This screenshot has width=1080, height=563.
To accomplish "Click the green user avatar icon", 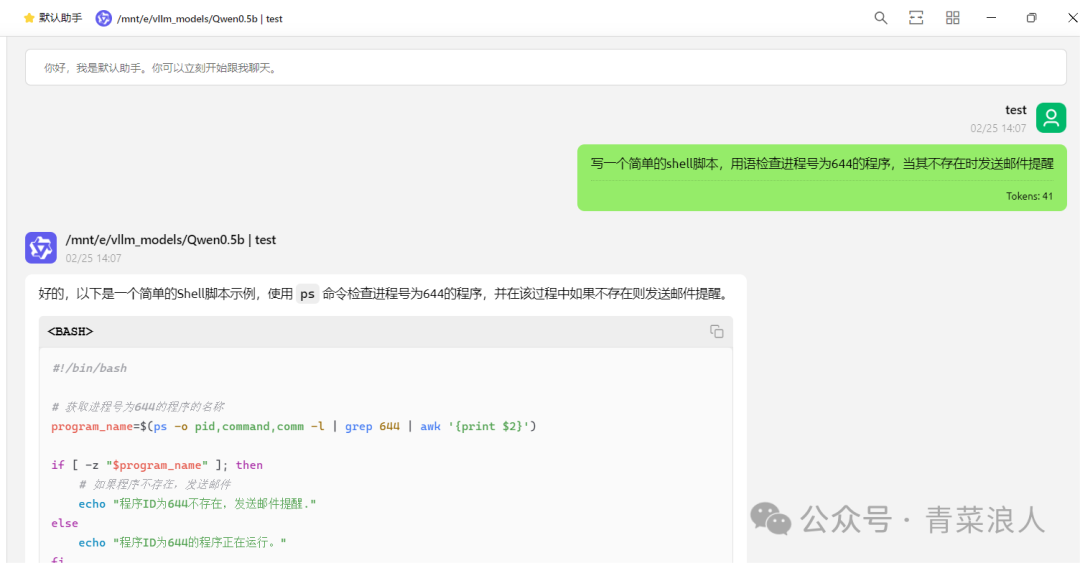I will (1051, 118).
